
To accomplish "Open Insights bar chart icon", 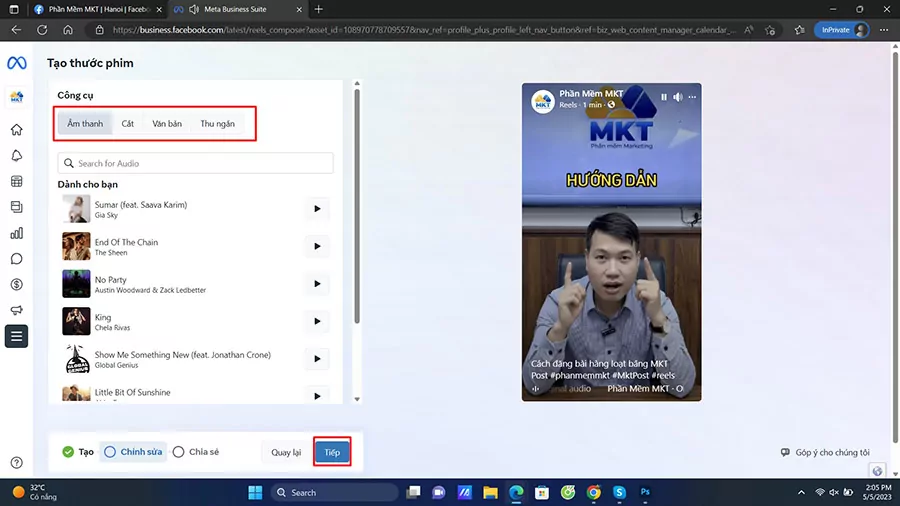I will tap(17, 233).
